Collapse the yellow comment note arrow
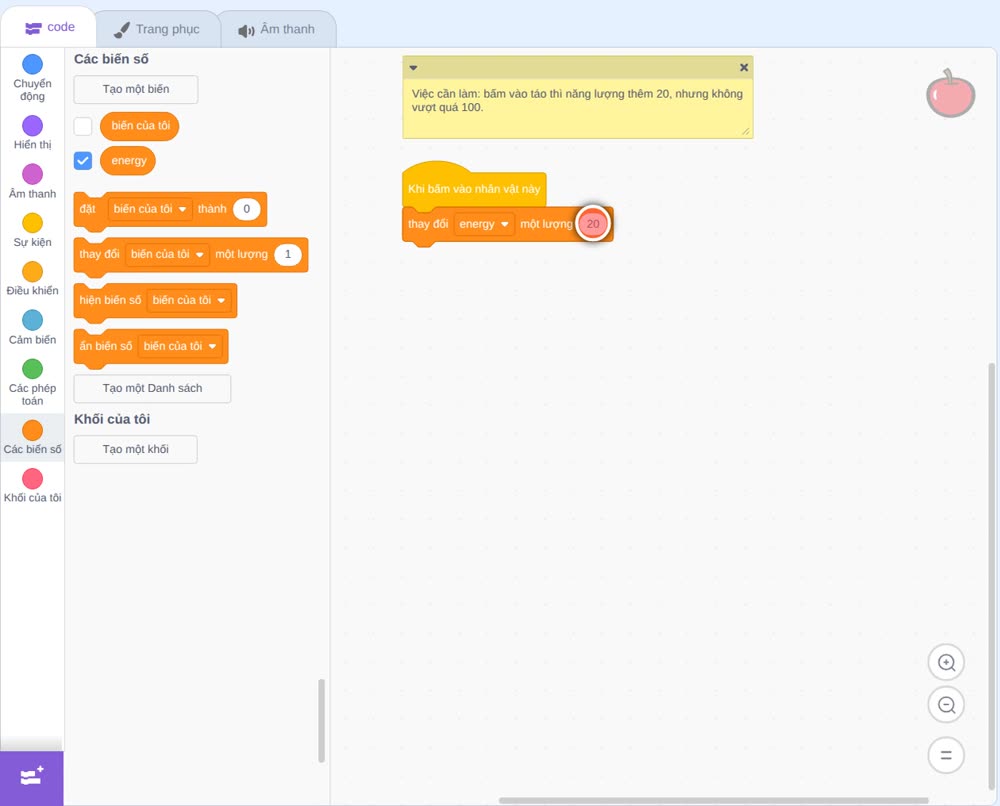 (x=413, y=68)
